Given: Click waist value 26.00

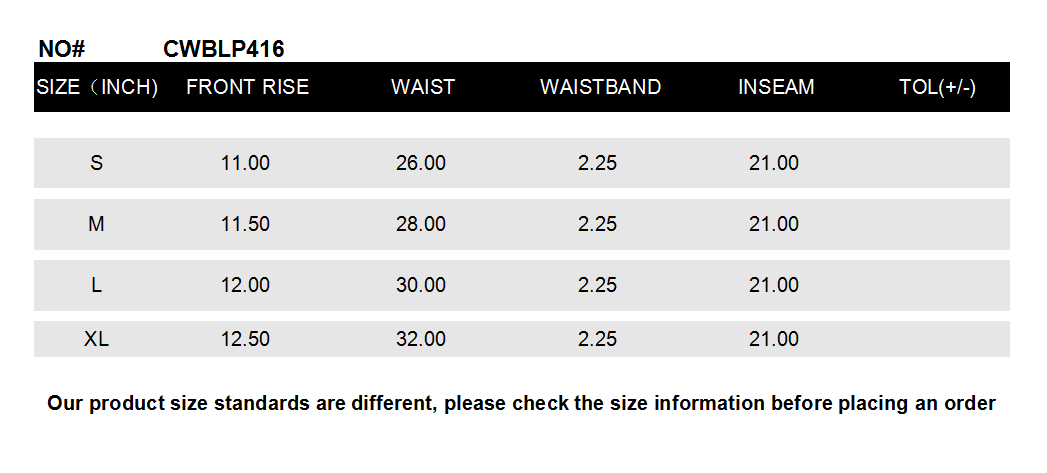Looking at the screenshot, I should tap(421, 163).
